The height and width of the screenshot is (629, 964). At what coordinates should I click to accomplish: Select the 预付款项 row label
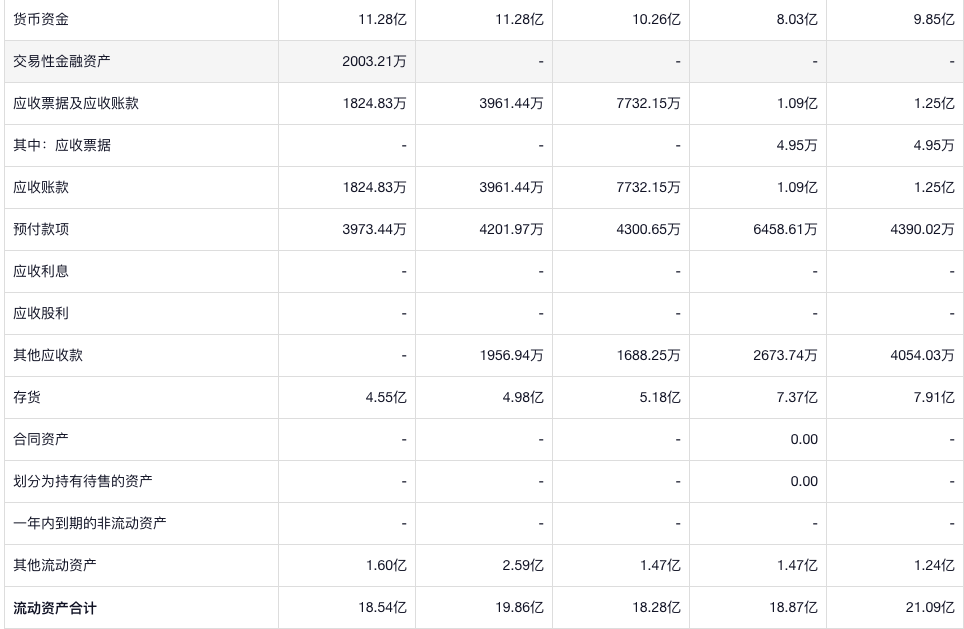41,229
